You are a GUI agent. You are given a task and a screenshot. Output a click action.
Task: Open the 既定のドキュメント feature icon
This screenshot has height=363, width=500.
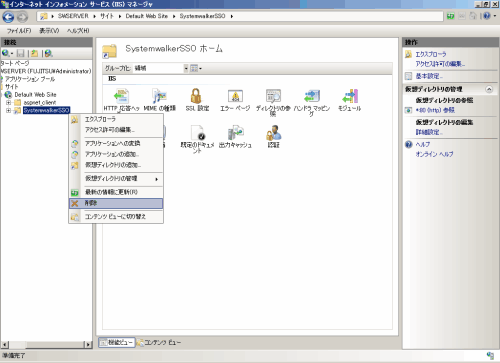(197, 133)
